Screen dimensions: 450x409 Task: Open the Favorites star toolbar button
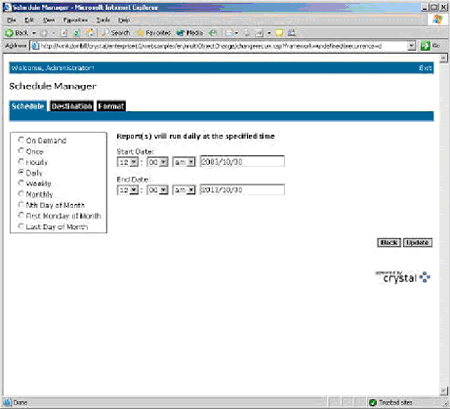click(x=154, y=33)
